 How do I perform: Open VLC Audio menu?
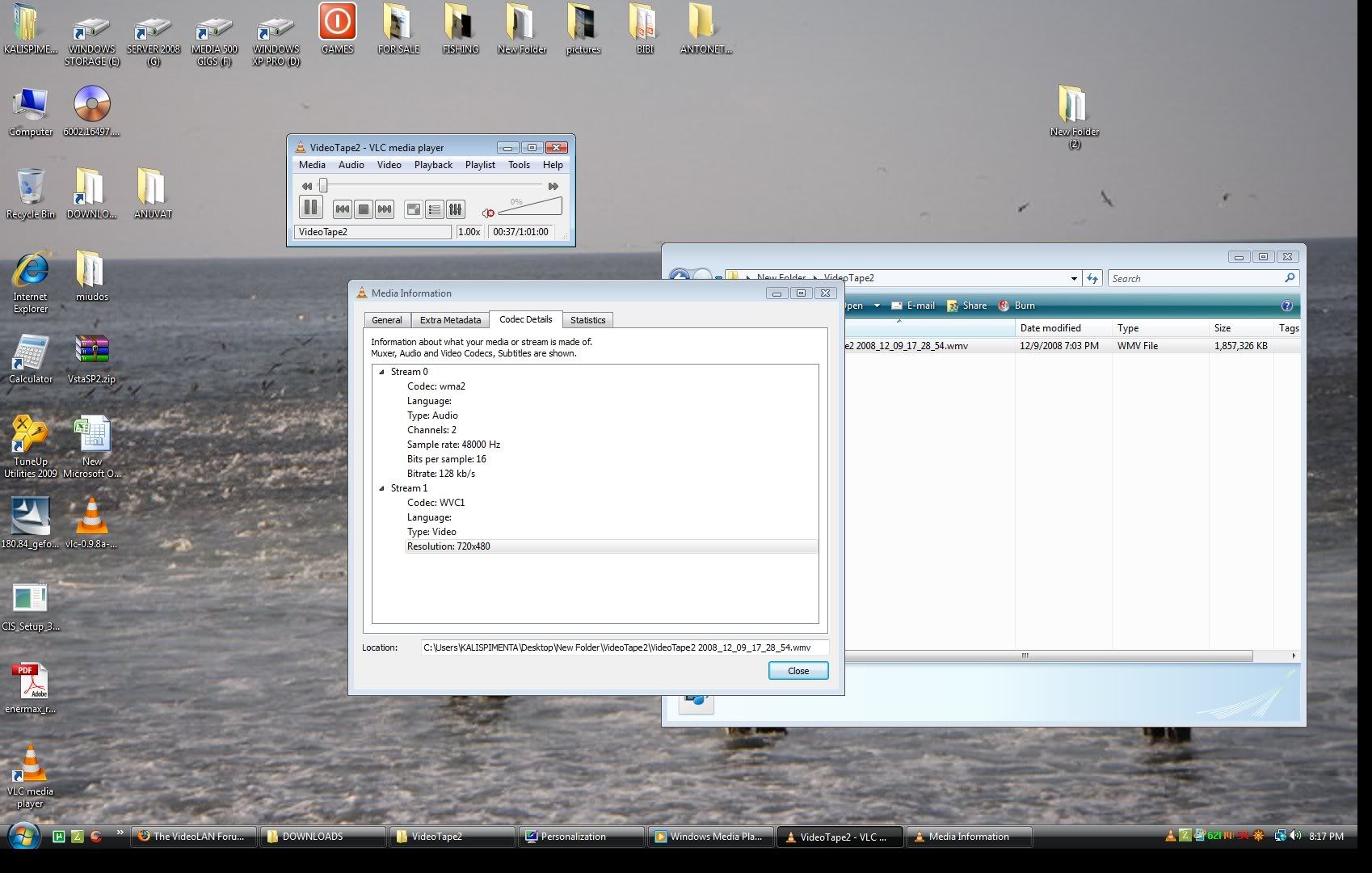[351, 165]
